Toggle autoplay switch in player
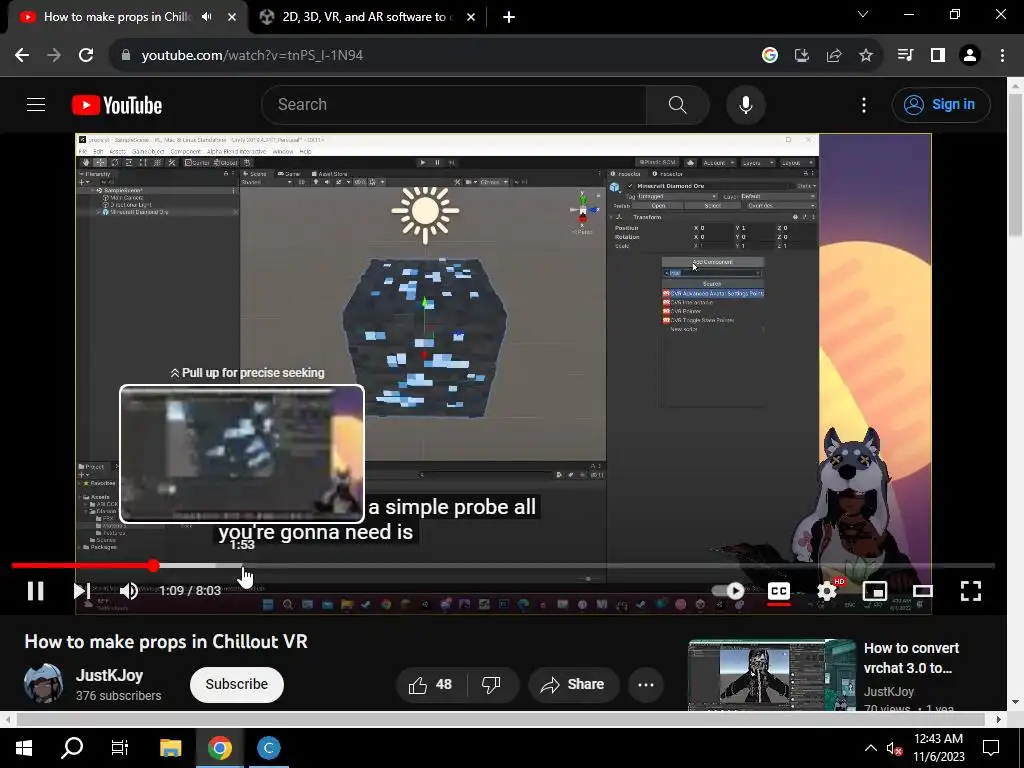The height and width of the screenshot is (768, 1024). [728, 591]
